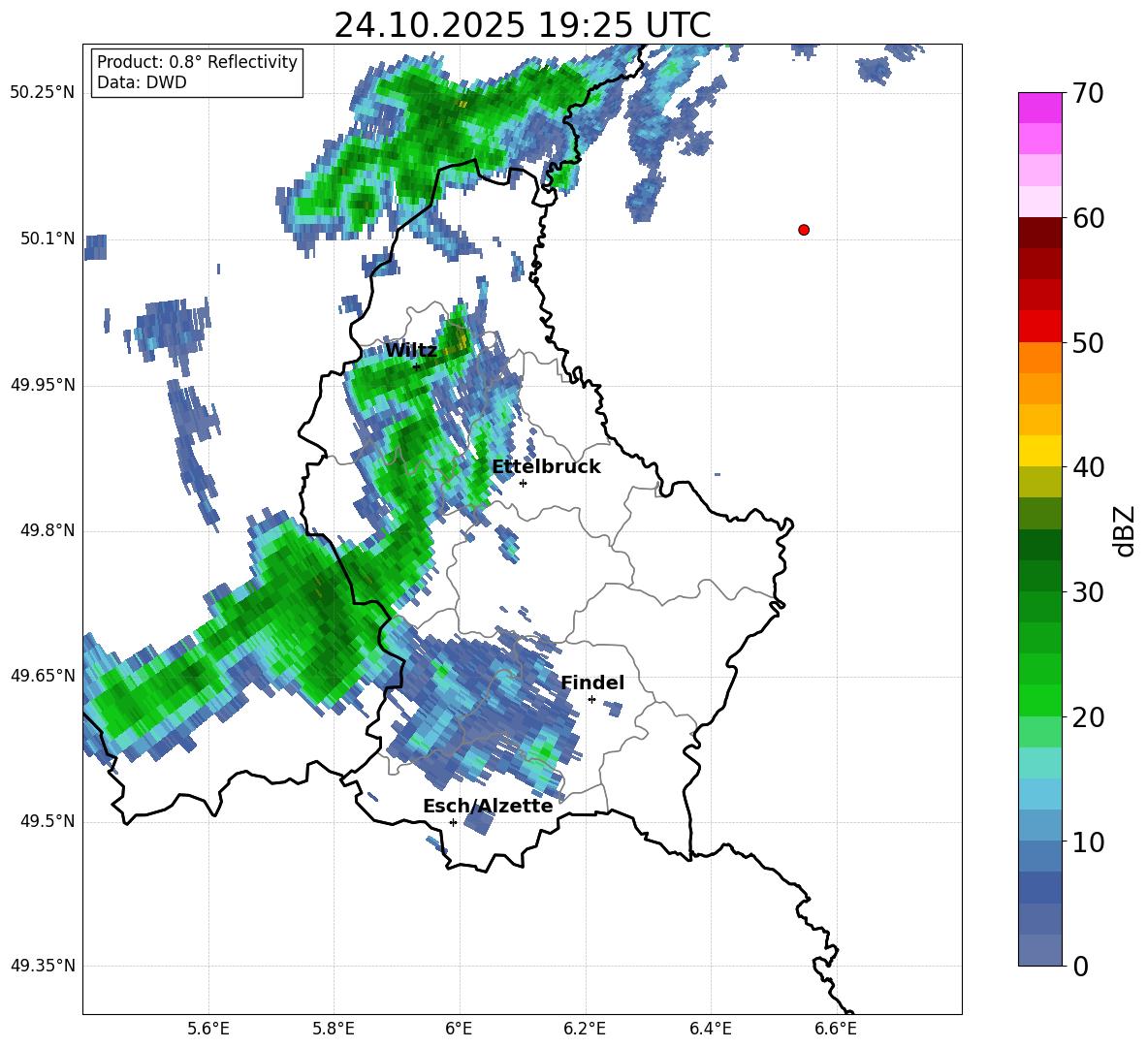Image resolution: width=1148 pixels, height=1048 pixels.
Task: Click the 0 value on the colorbar
Action: tap(1081, 967)
